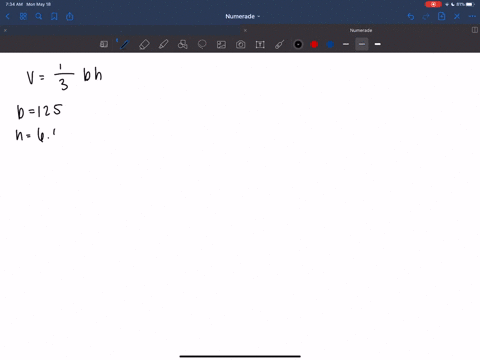Select the thickest stroke width
Viewport: 480px width, 360px height.
[x=378, y=44]
